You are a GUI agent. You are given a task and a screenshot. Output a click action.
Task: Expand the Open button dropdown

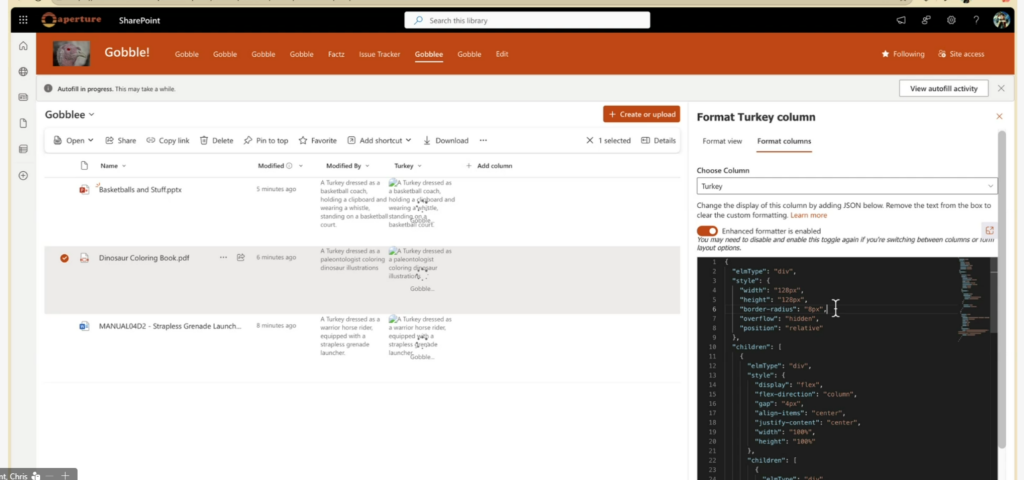coord(90,141)
